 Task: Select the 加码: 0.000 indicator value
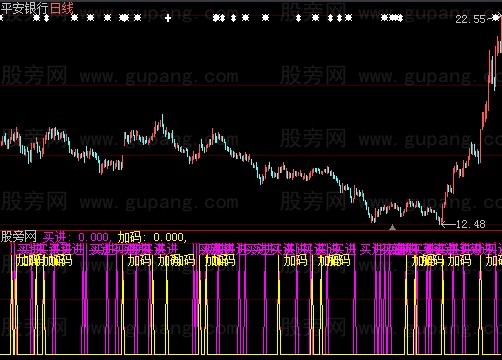pos(151,237)
